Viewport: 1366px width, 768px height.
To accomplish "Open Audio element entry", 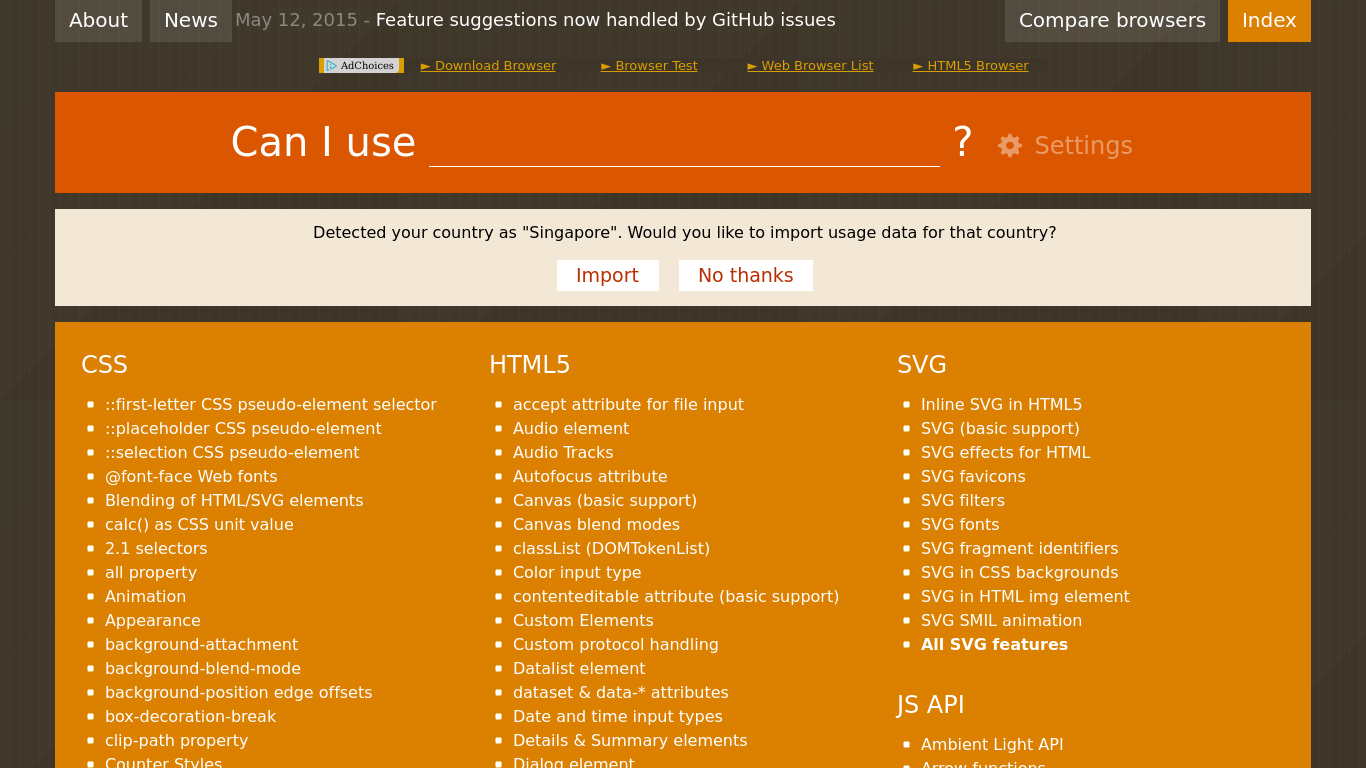I will click(x=571, y=429).
